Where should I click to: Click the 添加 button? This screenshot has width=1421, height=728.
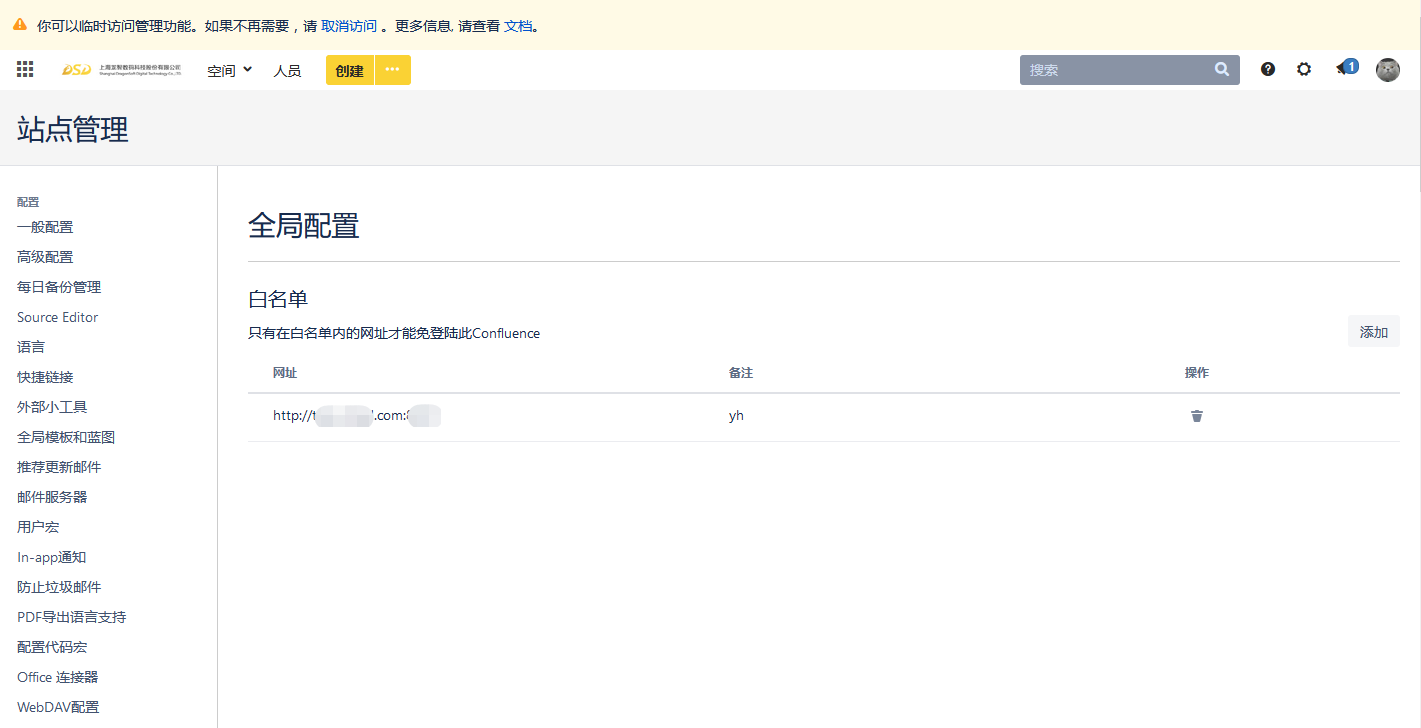(1373, 332)
